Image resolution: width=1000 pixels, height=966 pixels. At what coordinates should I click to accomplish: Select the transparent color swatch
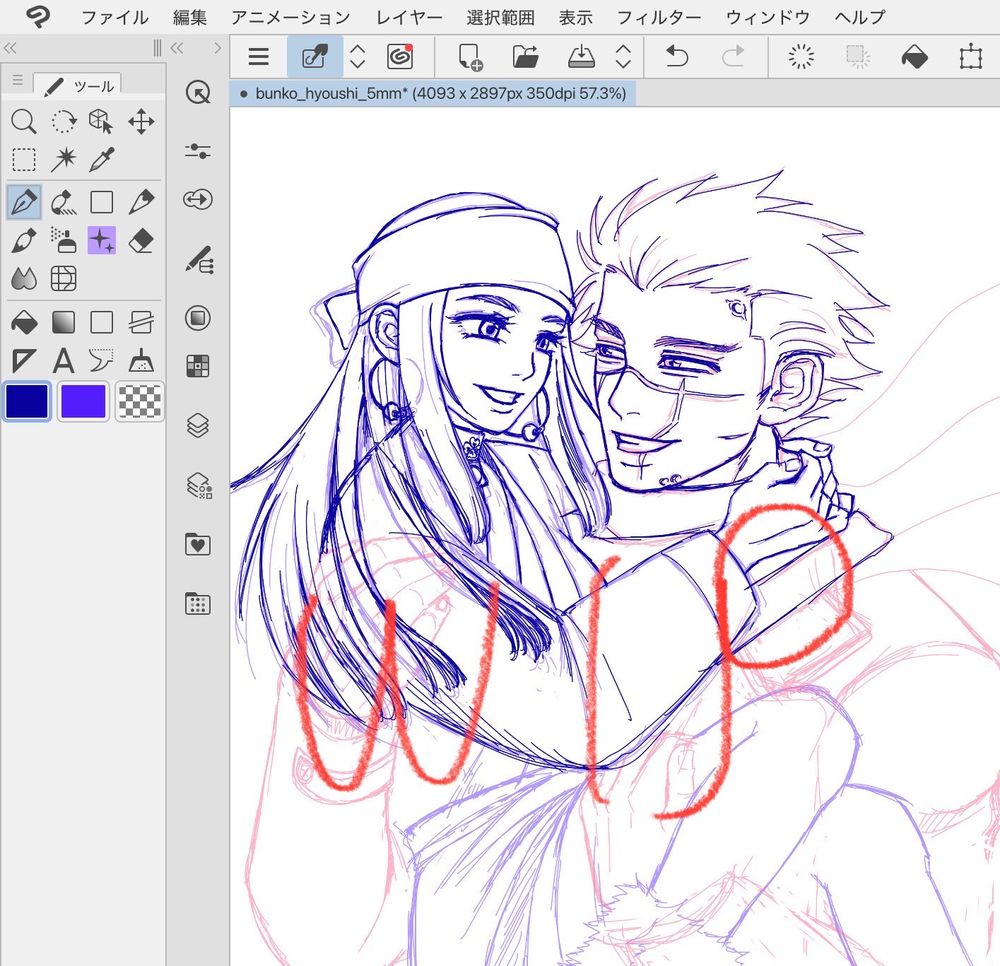(x=140, y=401)
